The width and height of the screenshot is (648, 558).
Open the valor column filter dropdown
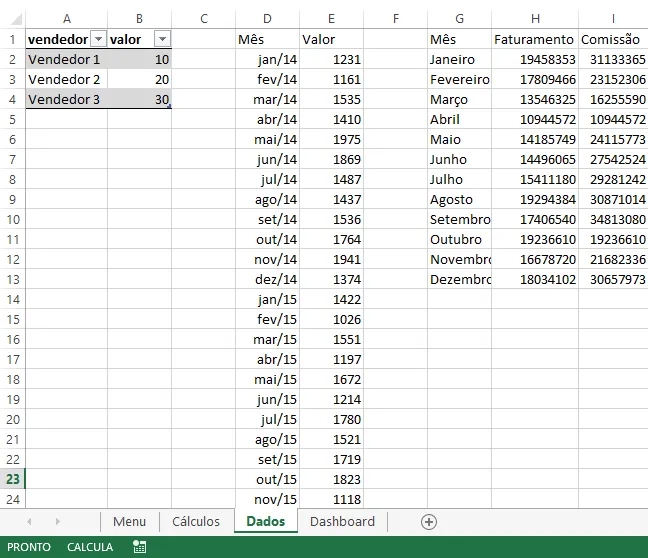pos(162,39)
